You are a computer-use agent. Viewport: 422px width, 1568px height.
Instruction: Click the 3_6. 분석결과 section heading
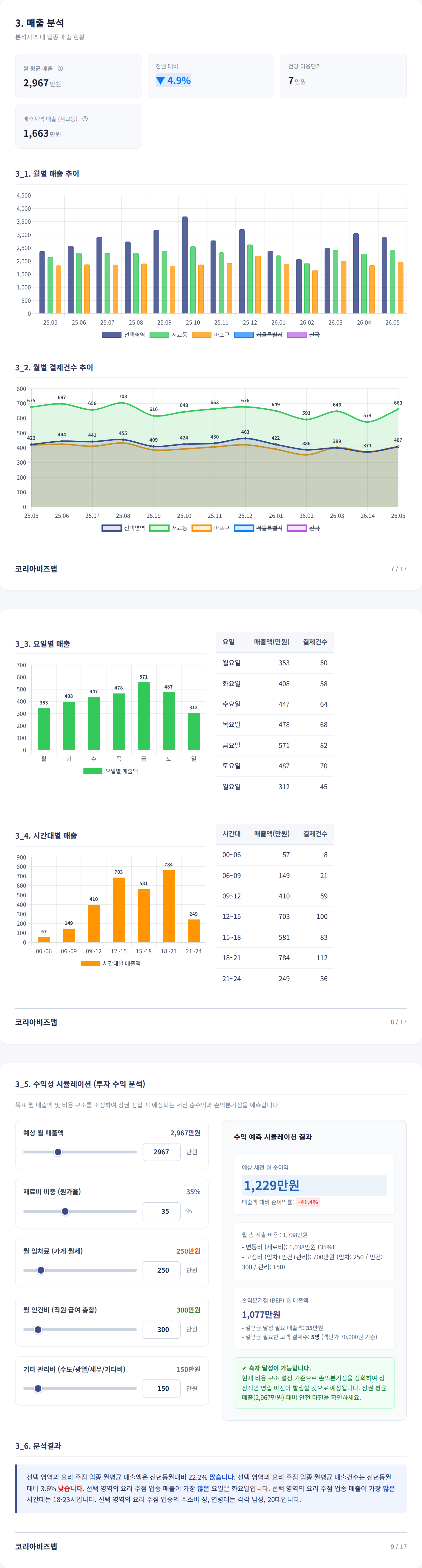pyautogui.click(x=38, y=1446)
